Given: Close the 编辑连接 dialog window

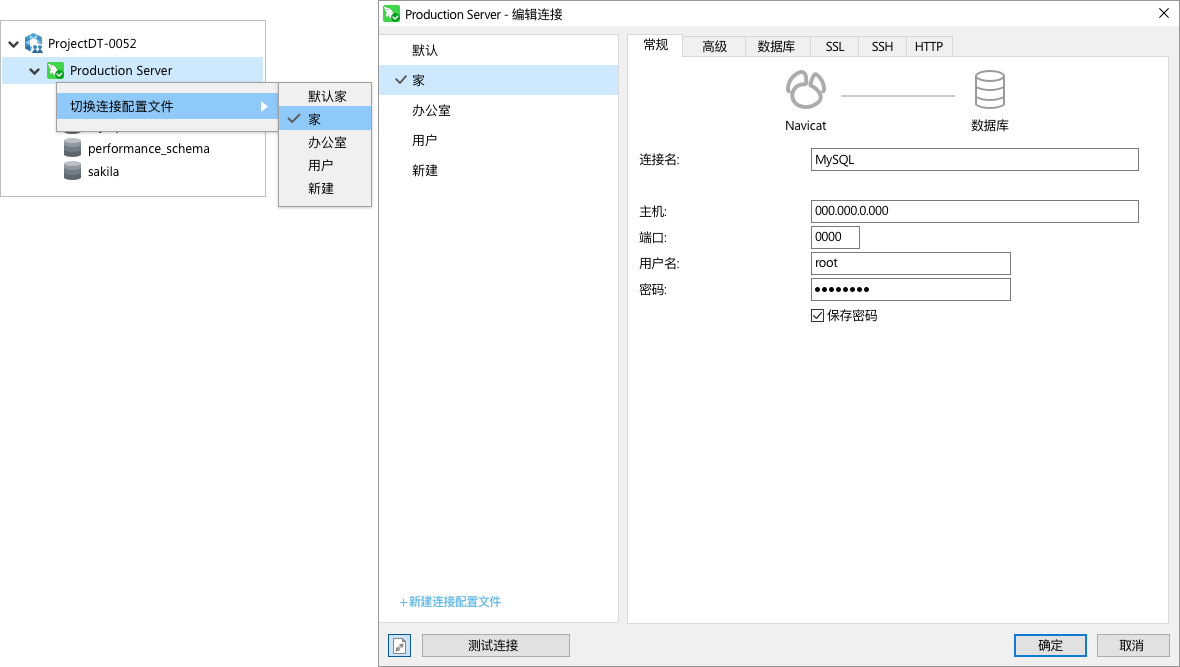Looking at the screenshot, I should (1163, 14).
